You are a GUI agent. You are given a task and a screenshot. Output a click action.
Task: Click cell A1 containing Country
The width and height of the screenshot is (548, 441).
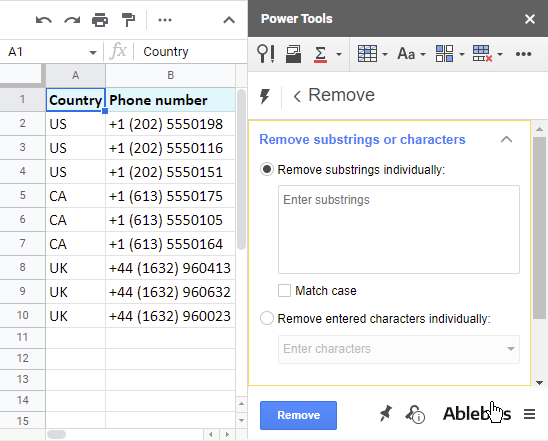(75, 100)
